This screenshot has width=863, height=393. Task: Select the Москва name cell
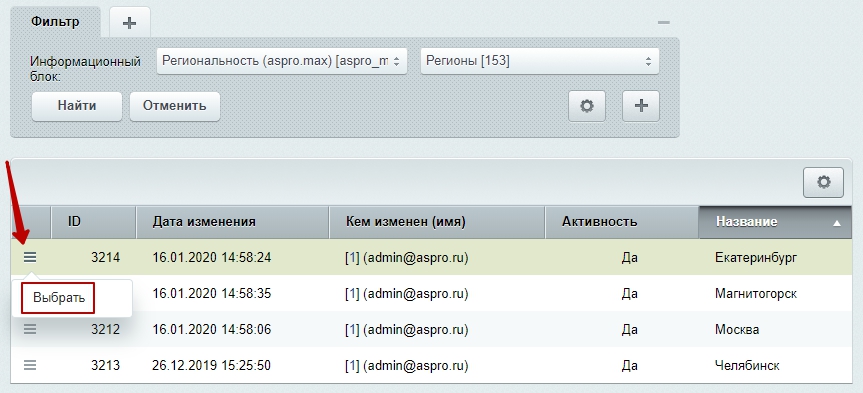pos(737,330)
